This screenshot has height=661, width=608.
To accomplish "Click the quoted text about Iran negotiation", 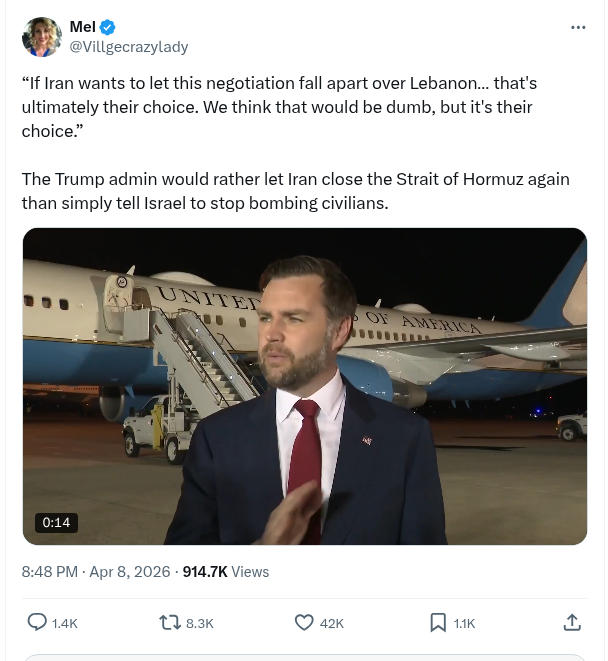I will (278, 106).
